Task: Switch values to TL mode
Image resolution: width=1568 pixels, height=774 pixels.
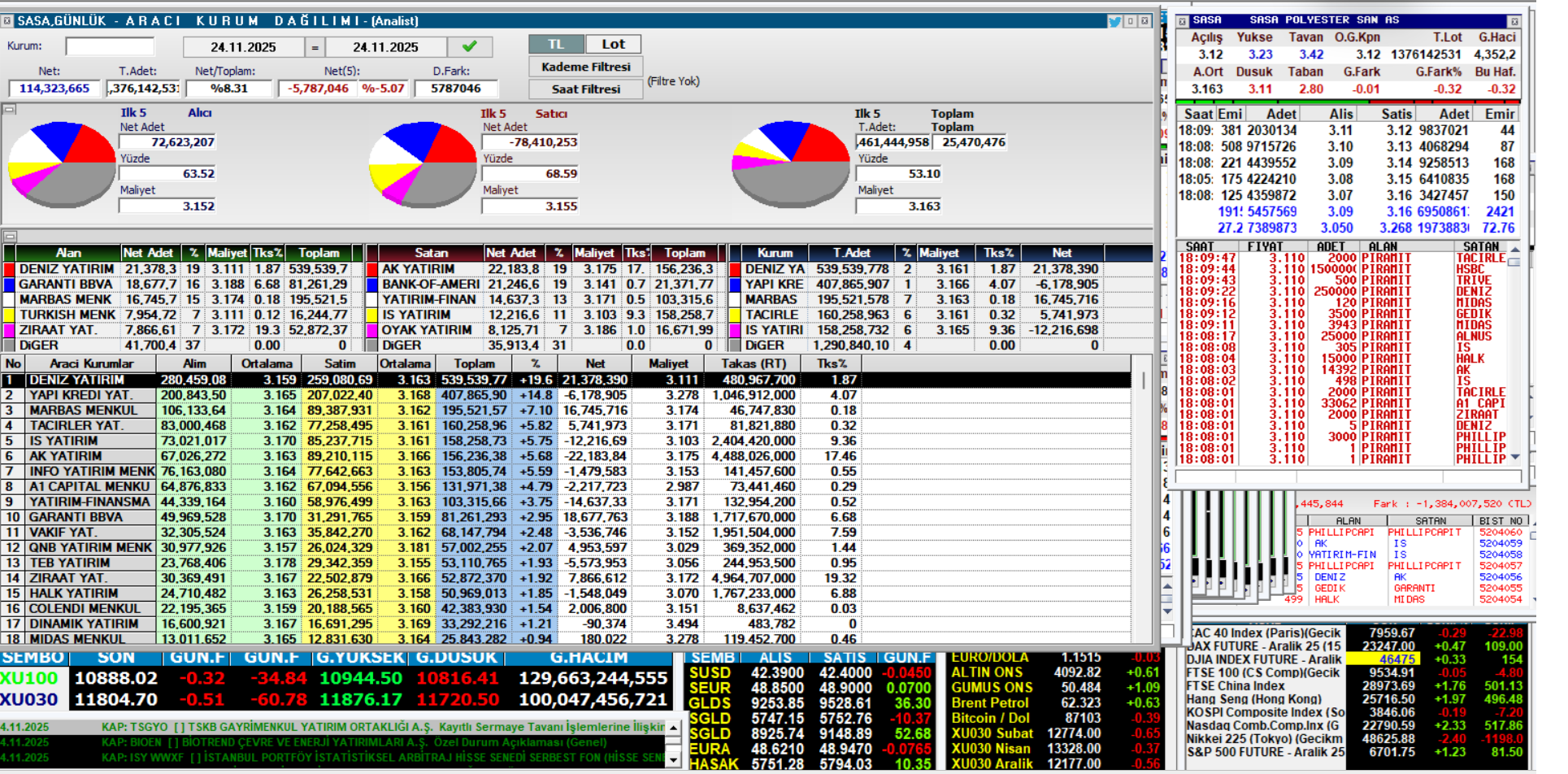Action: click(x=555, y=44)
